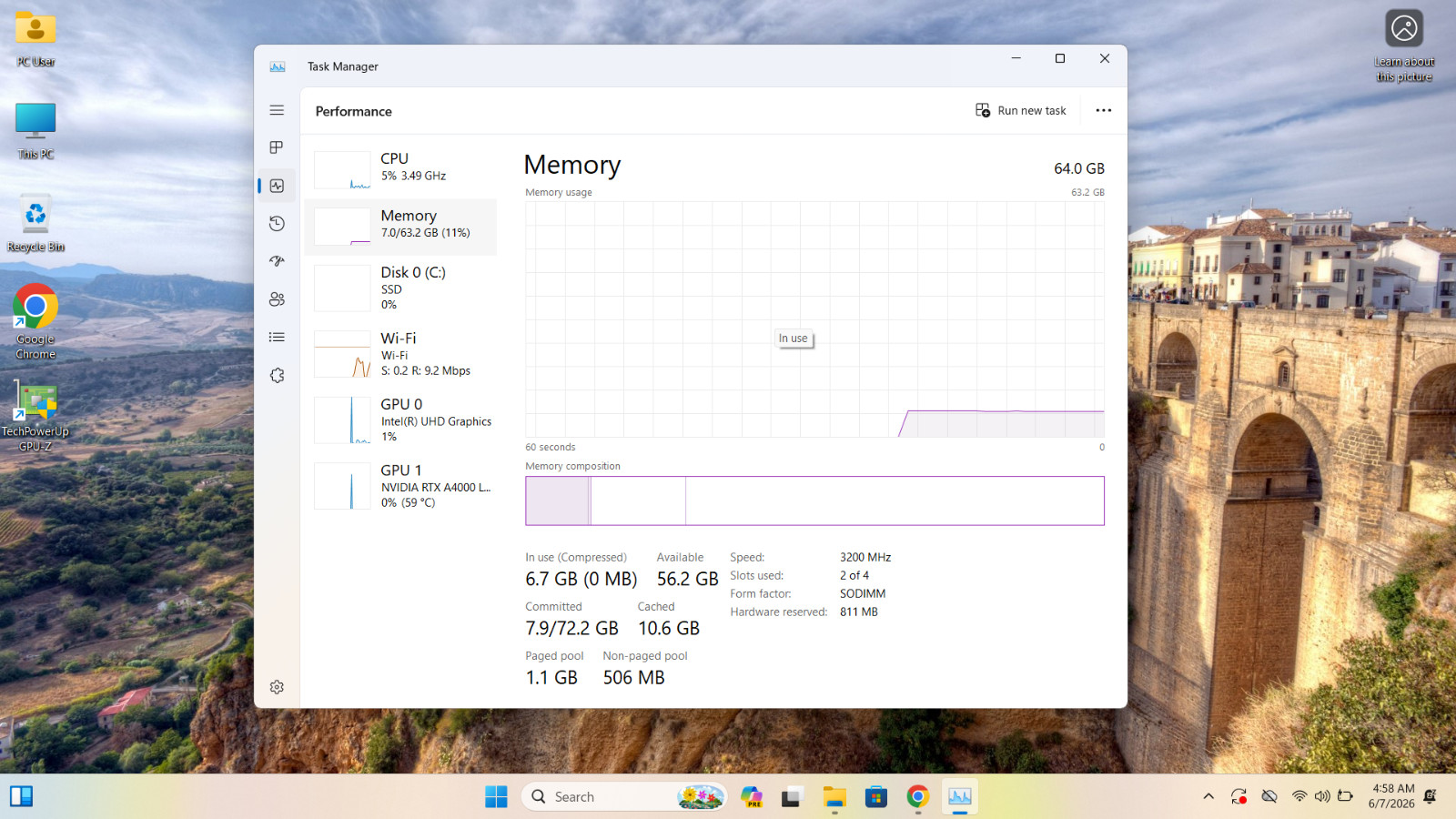Click Wi-Fi mini graph thumbnail
This screenshot has height=819, width=1456.
click(x=342, y=354)
